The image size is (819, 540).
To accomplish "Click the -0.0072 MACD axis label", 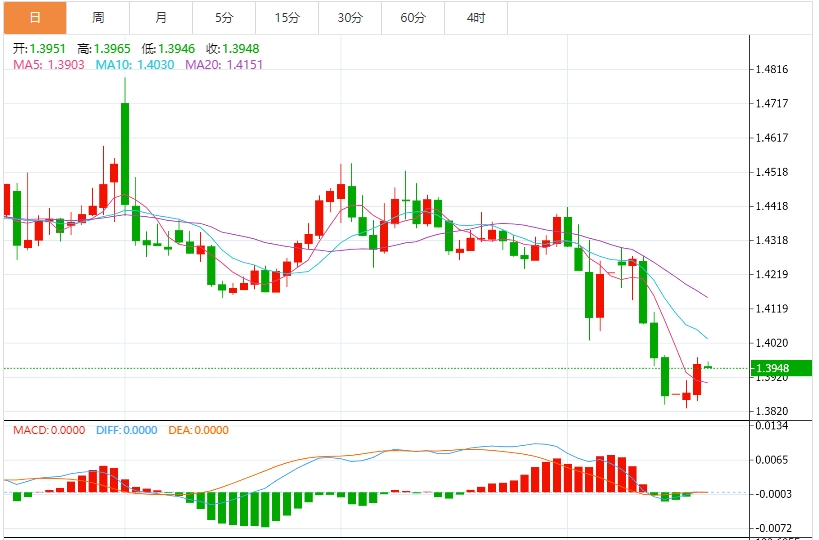I will tap(772, 528).
